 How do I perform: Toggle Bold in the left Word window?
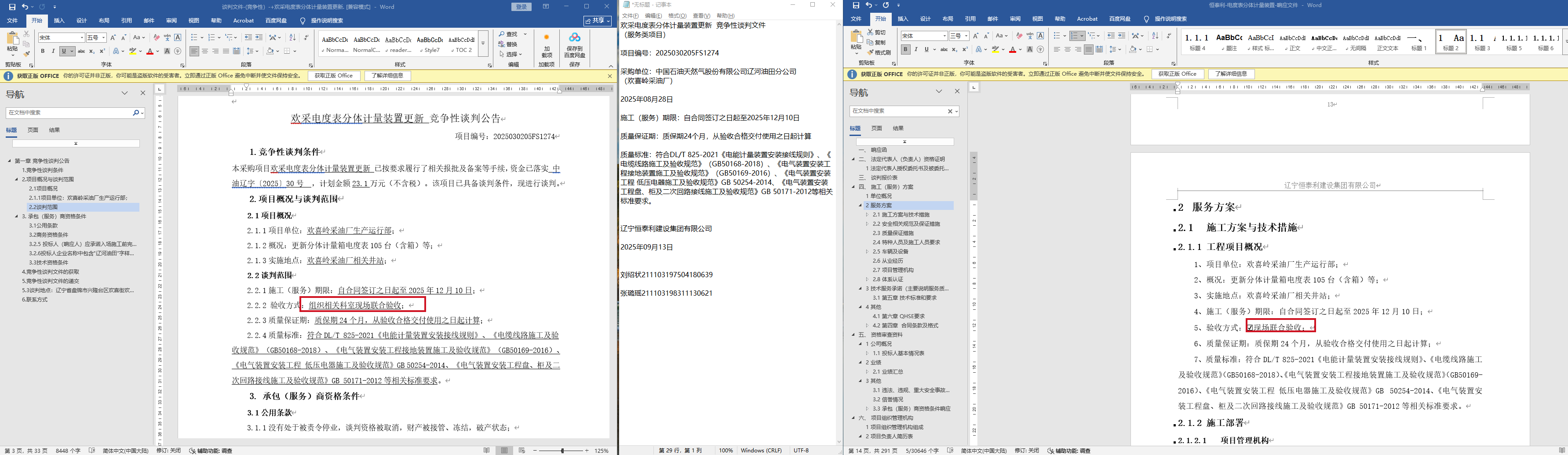[43, 51]
